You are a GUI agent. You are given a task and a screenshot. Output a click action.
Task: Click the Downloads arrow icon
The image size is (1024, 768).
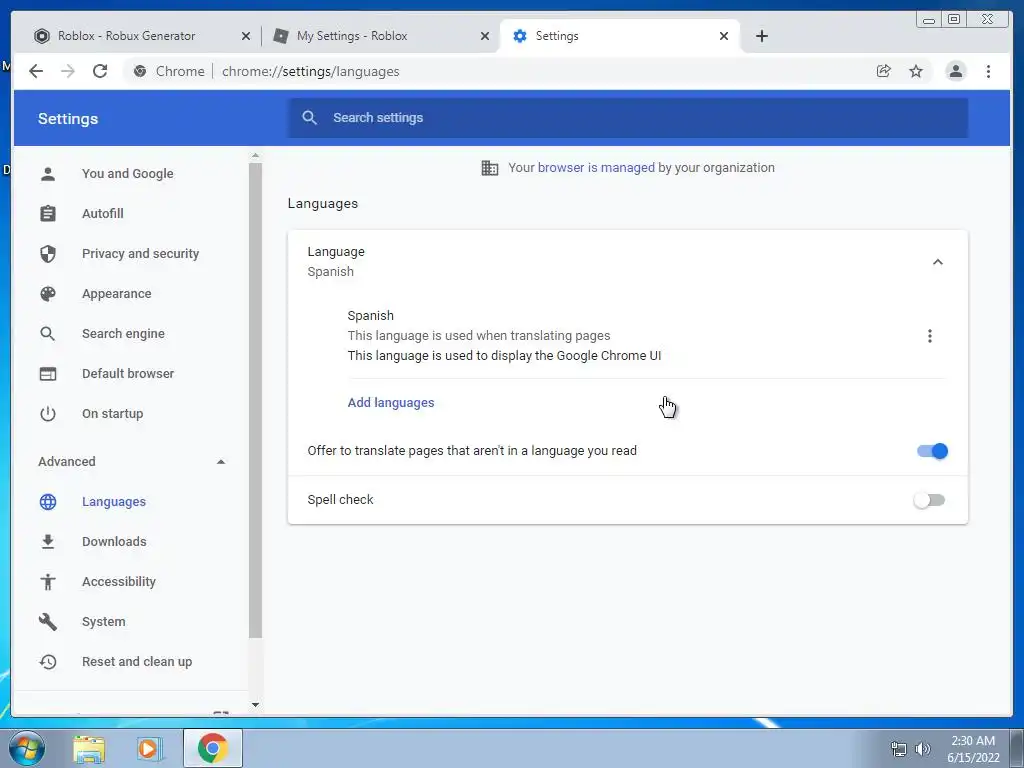[48, 541]
